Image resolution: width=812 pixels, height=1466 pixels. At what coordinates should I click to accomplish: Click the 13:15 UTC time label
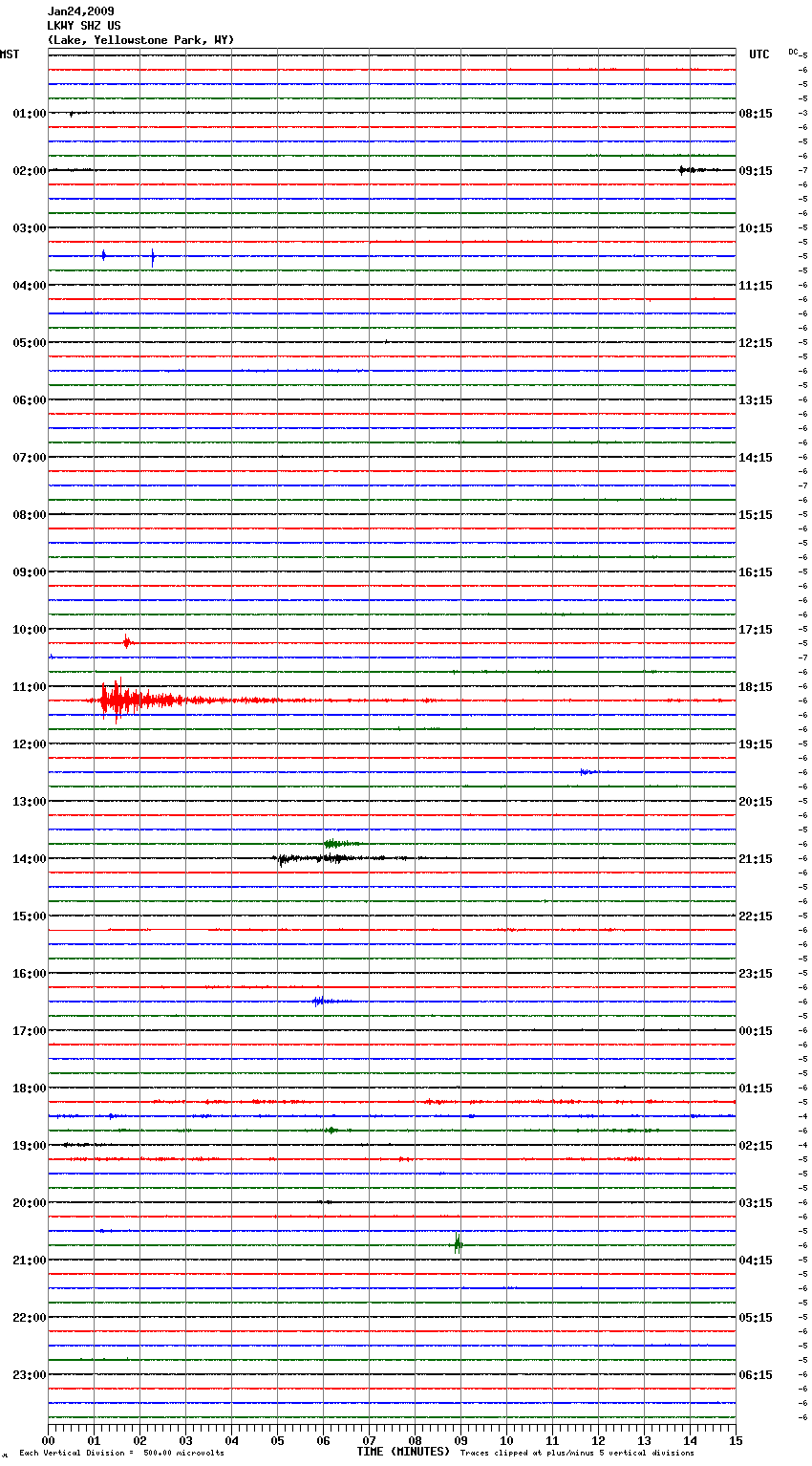click(x=756, y=400)
